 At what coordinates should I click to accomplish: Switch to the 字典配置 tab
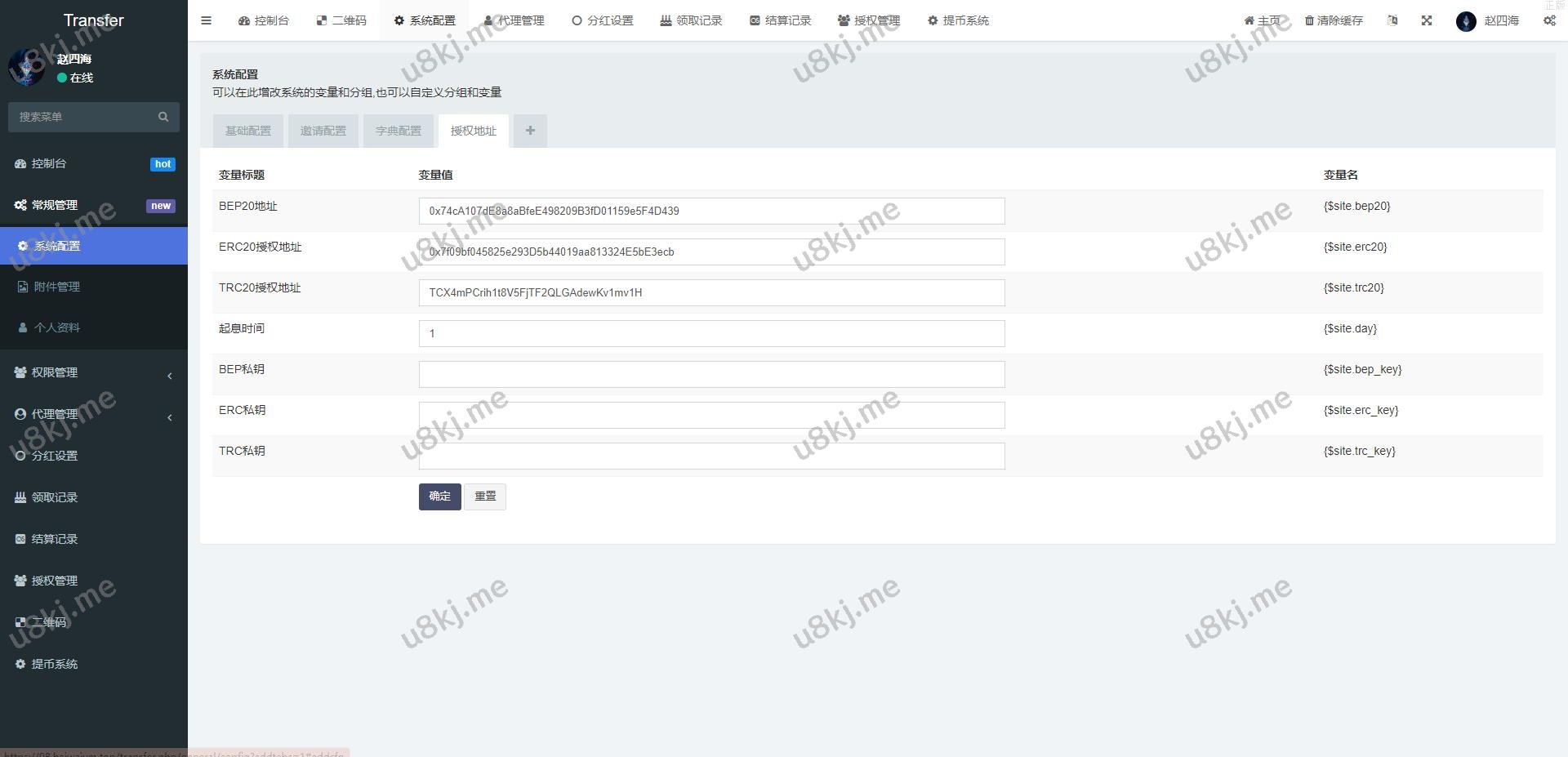[x=399, y=131]
